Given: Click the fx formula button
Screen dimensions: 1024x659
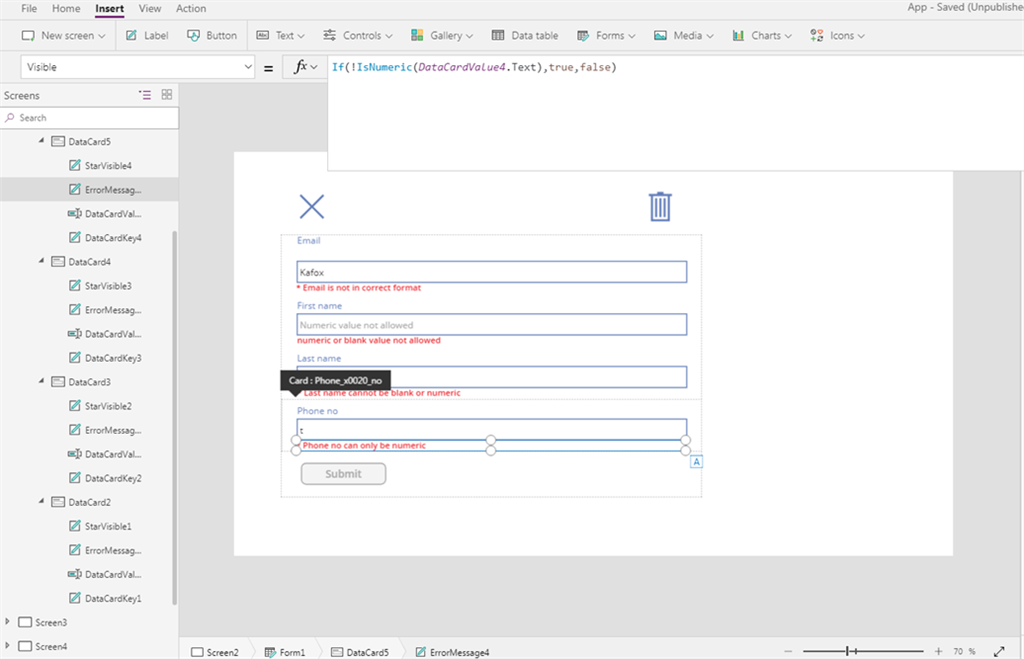Looking at the screenshot, I should tap(305, 67).
